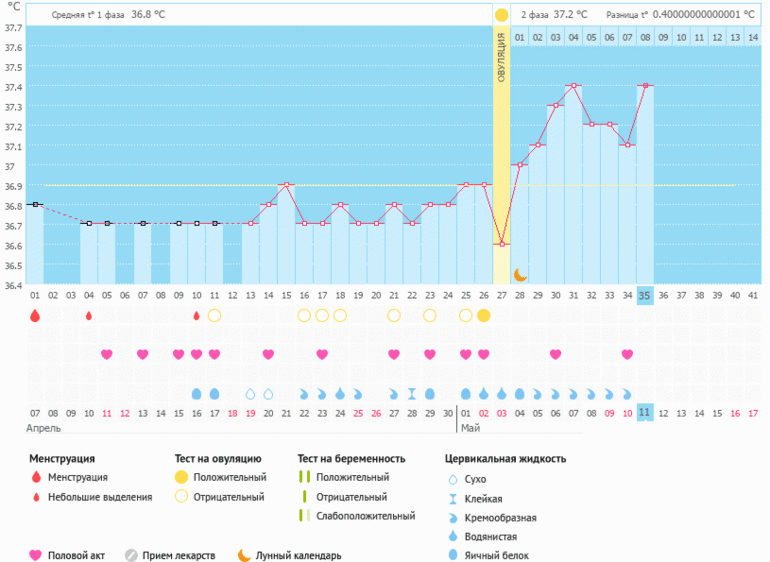The height and width of the screenshot is (562, 770).
Task: Click the '2 фаза 37.2 °C' header
Action: (x=553, y=15)
